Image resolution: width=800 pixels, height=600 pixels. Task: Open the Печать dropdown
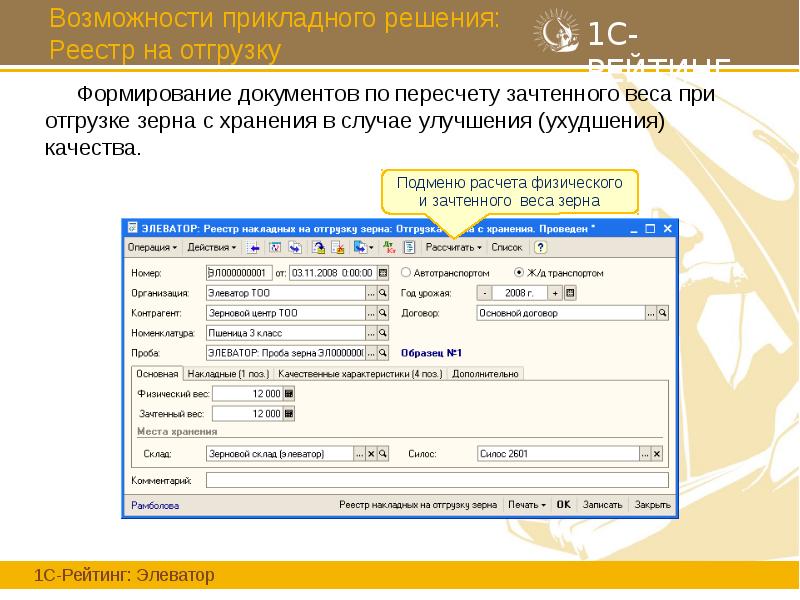point(527,505)
